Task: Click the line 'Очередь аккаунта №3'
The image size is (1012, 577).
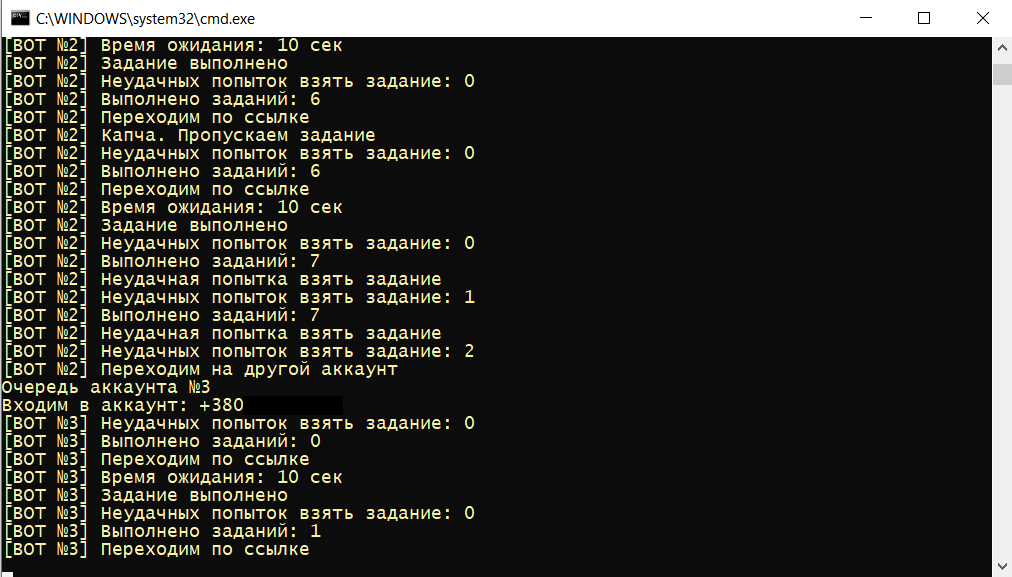Action: (x=106, y=387)
